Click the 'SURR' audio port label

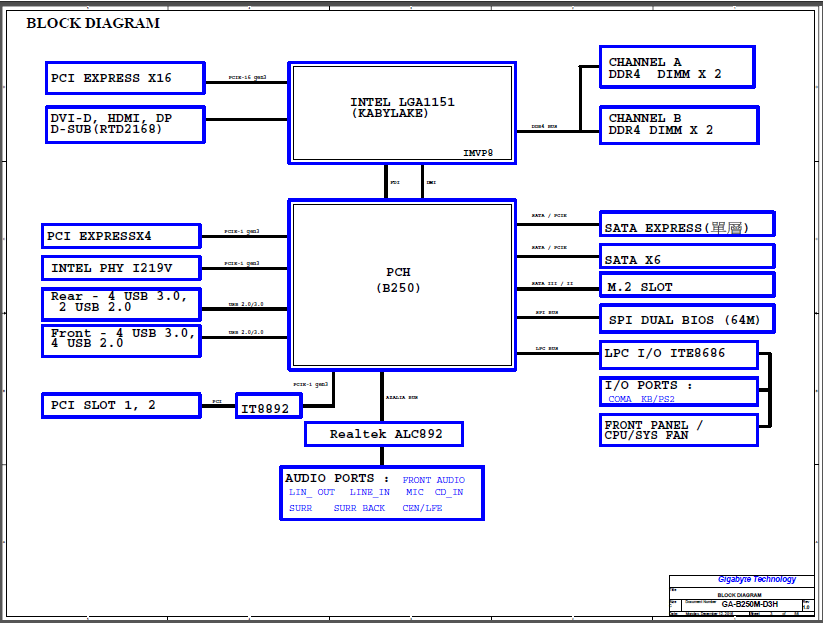click(x=300, y=508)
